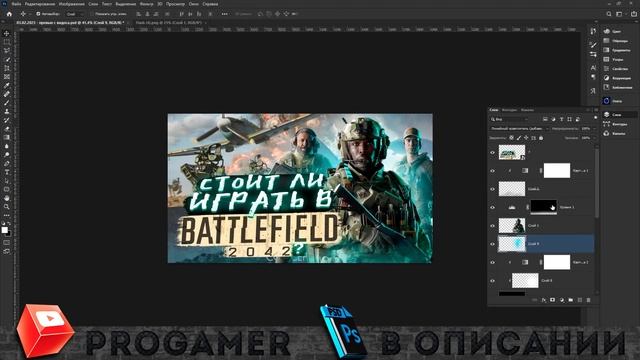Screen dimensions: 640x360
Task: Select the Crop tool
Action: click(x=7, y=68)
